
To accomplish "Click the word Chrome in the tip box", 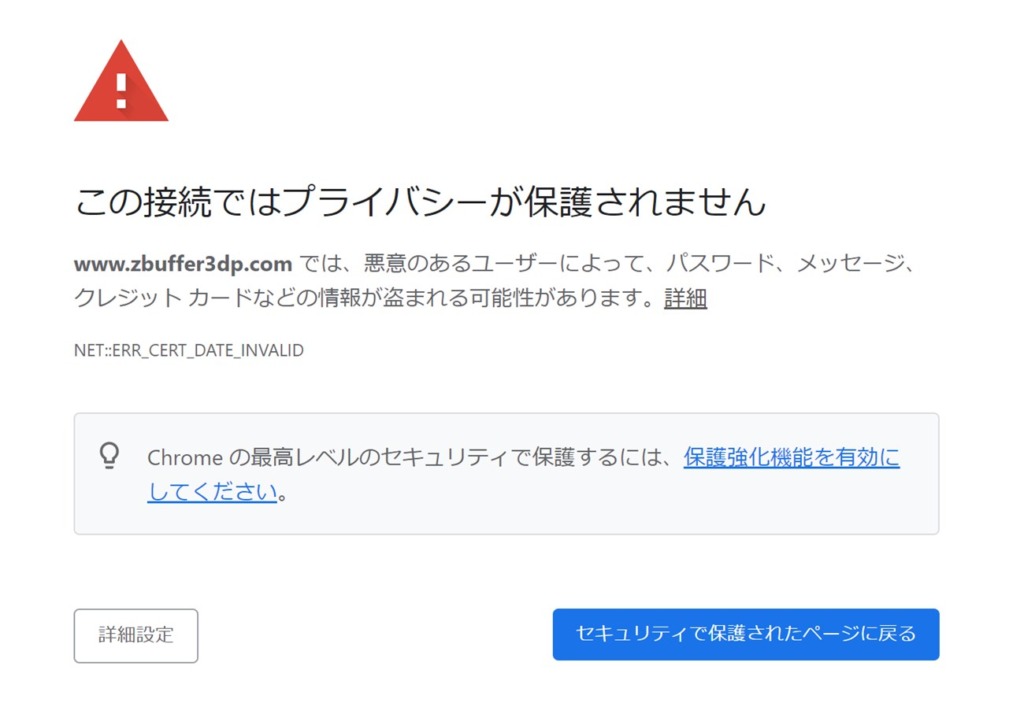I will click(185, 457).
